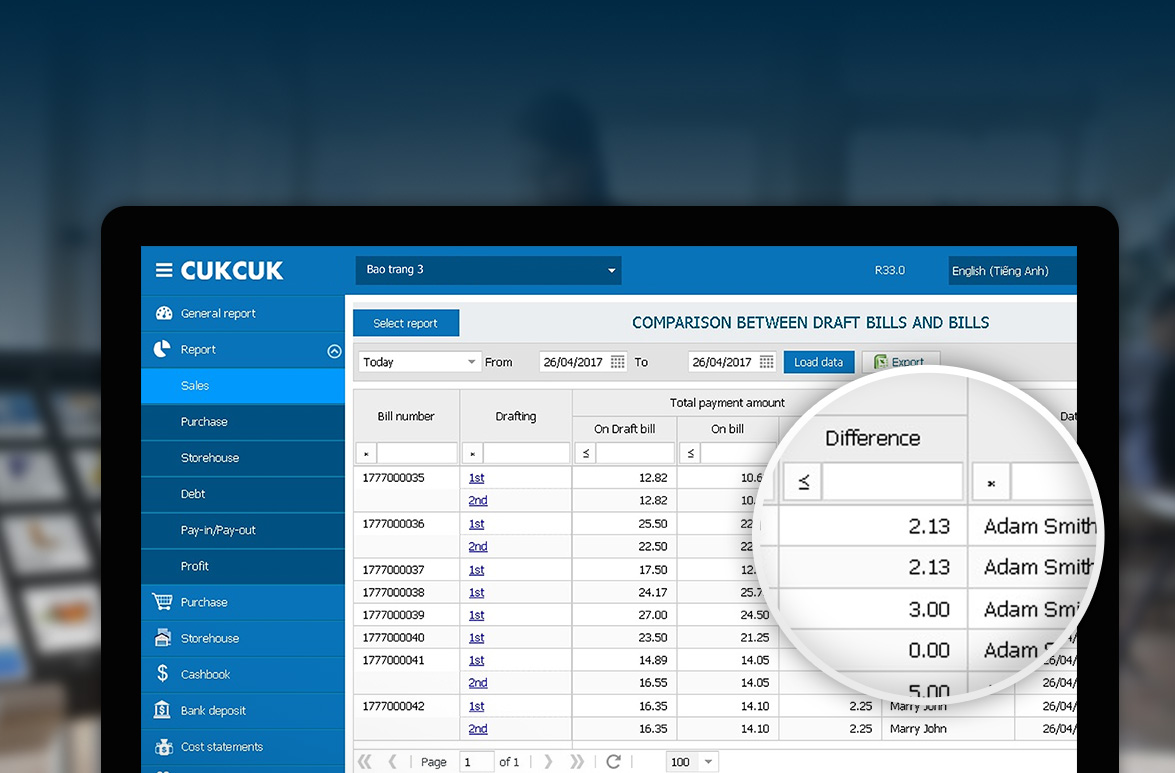This screenshot has height=773, width=1175.
Task: Go to the next page arrow
Action: click(548, 762)
